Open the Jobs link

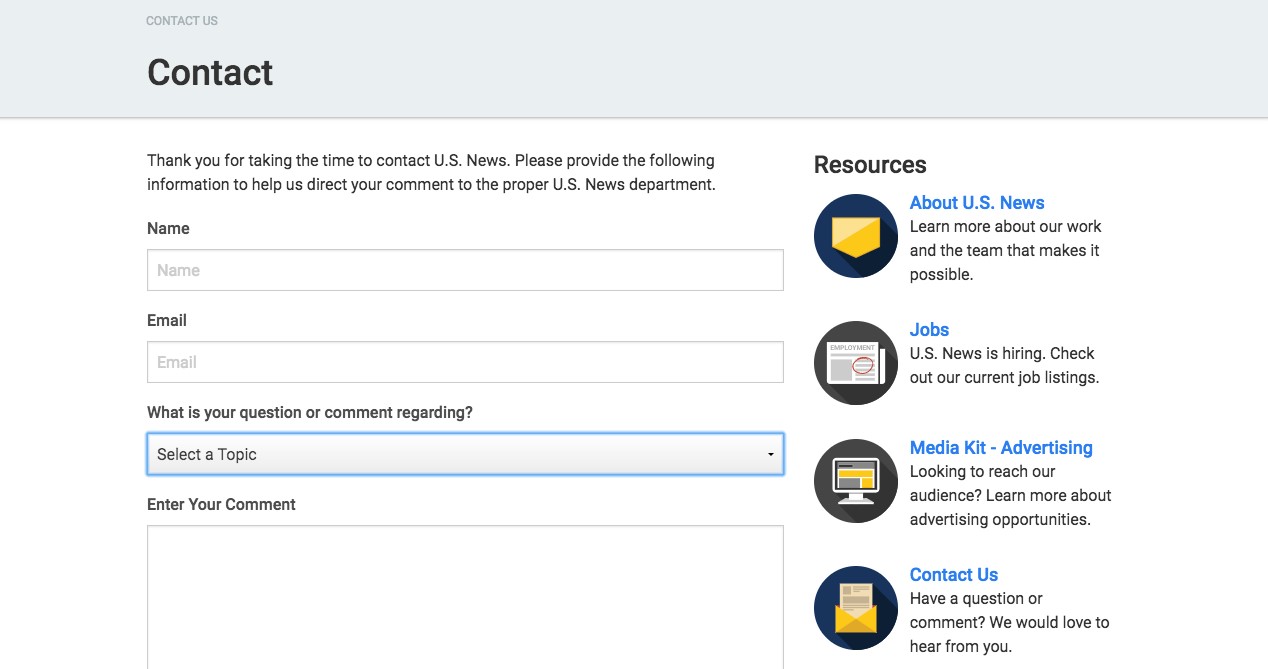pos(929,330)
